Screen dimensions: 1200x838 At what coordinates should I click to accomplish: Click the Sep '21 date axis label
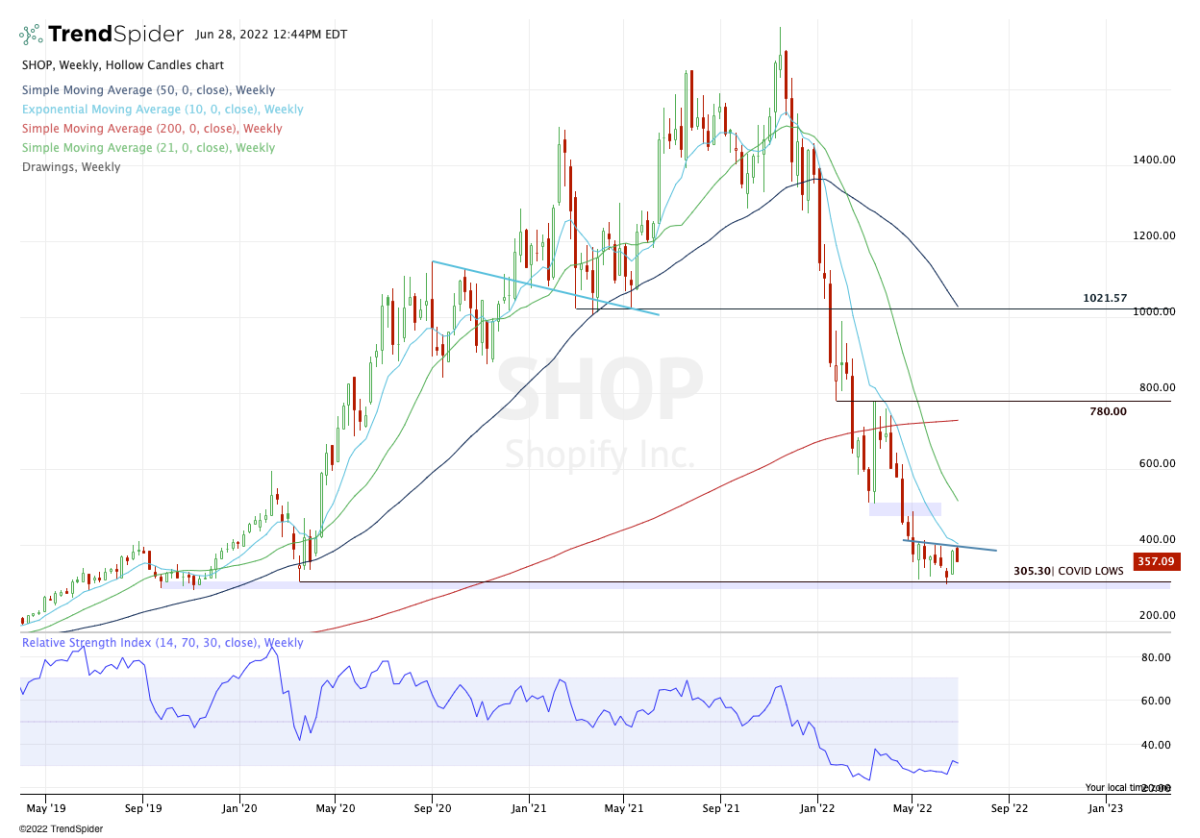pyautogui.click(x=720, y=806)
